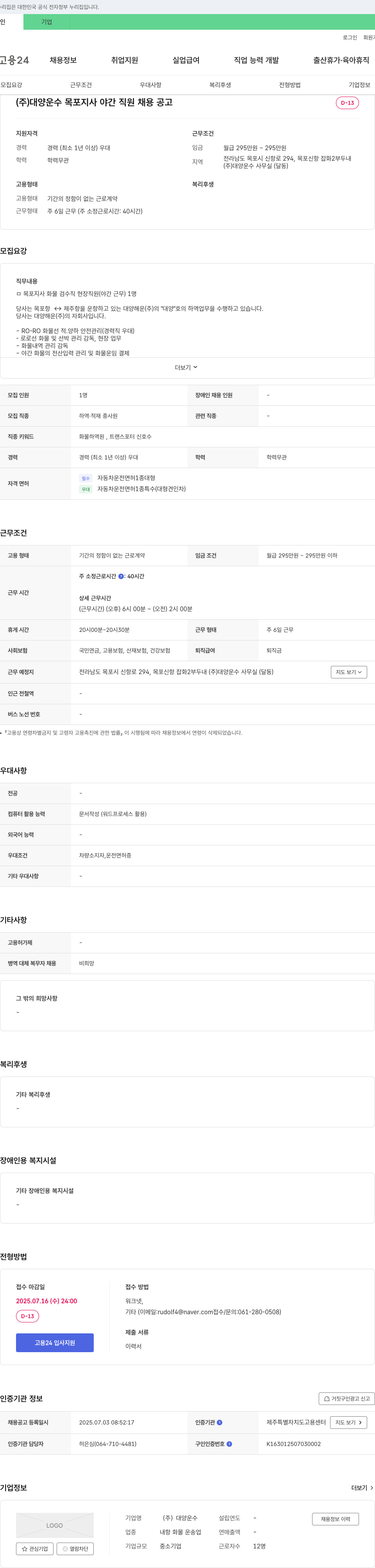Select 구인인증번호 value K163012507030002
This screenshot has width=375, height=1568.
[294, 1444]
